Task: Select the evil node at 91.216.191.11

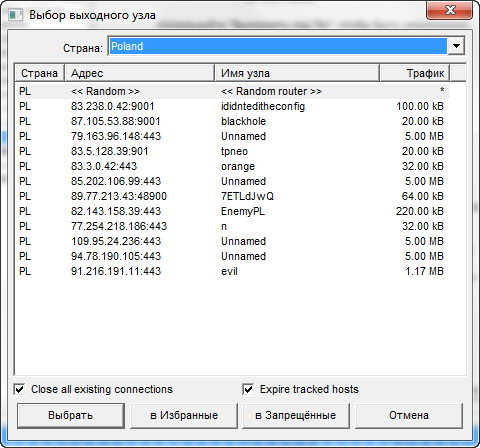Action: pyautogui.click(x=233, y=271)
